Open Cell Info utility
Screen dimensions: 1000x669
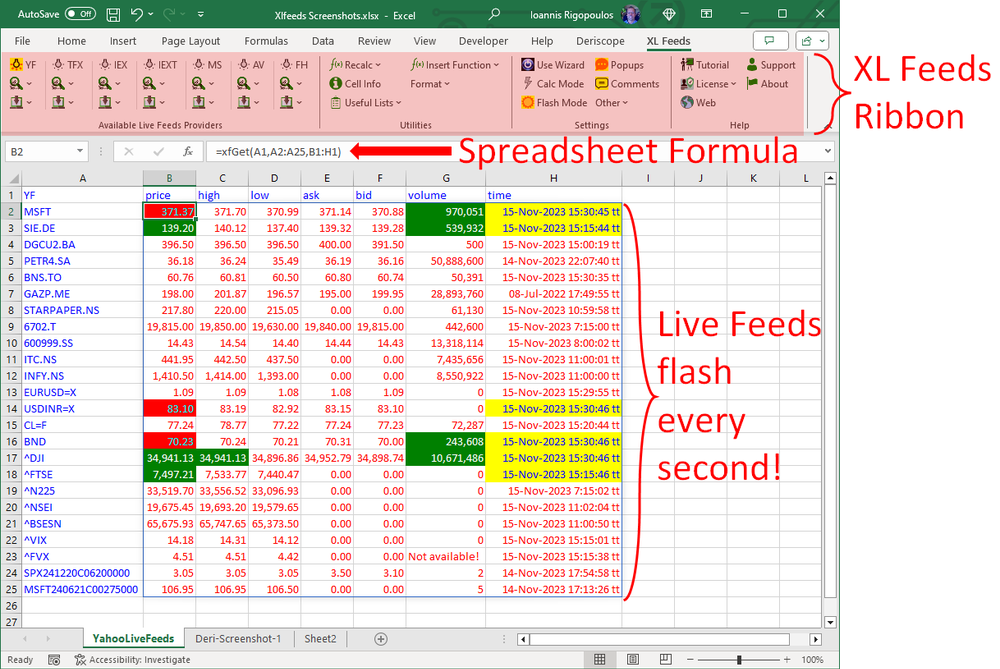click(x=355, y=84)
